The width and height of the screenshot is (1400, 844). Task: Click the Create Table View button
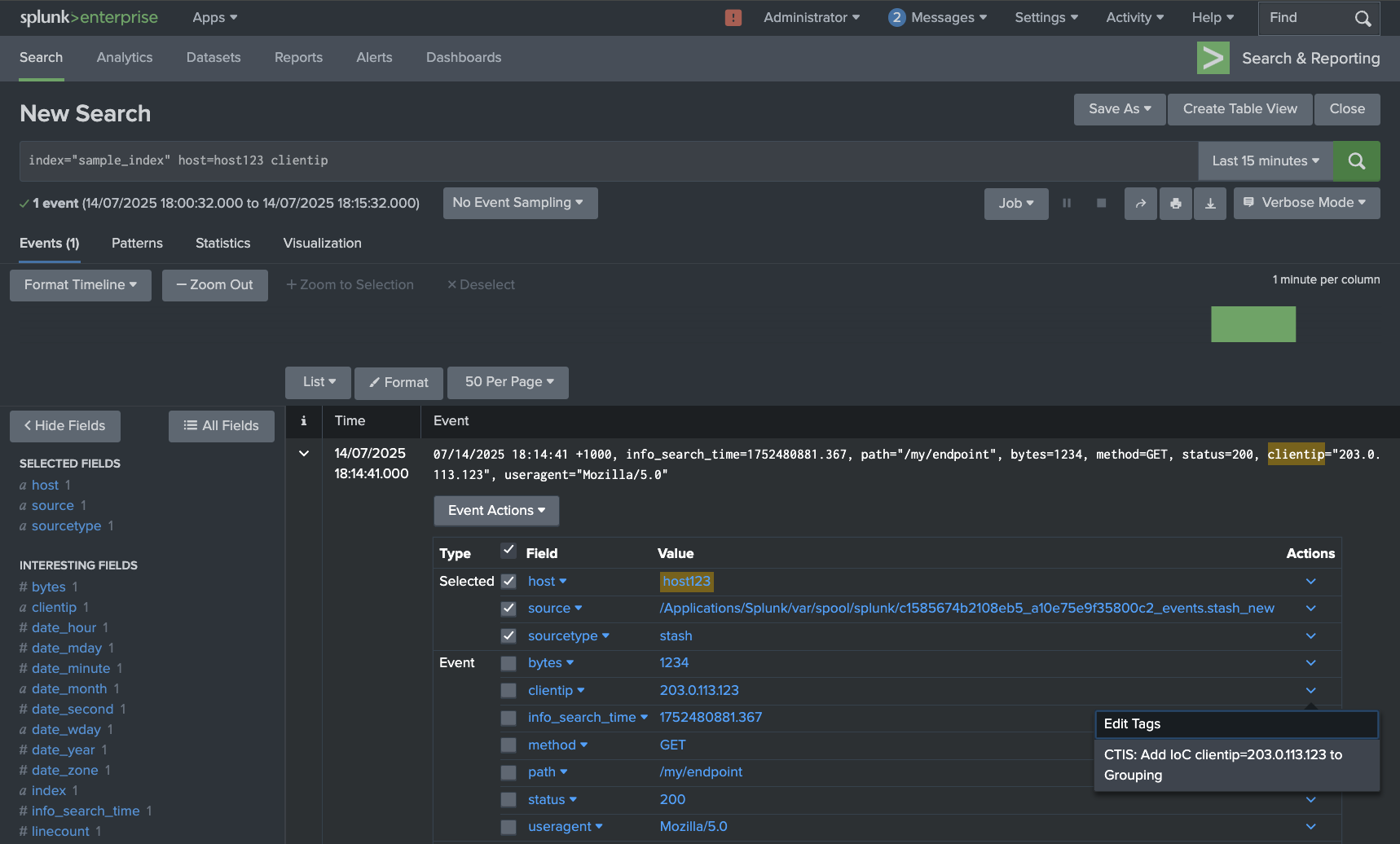pos(1239,109)
